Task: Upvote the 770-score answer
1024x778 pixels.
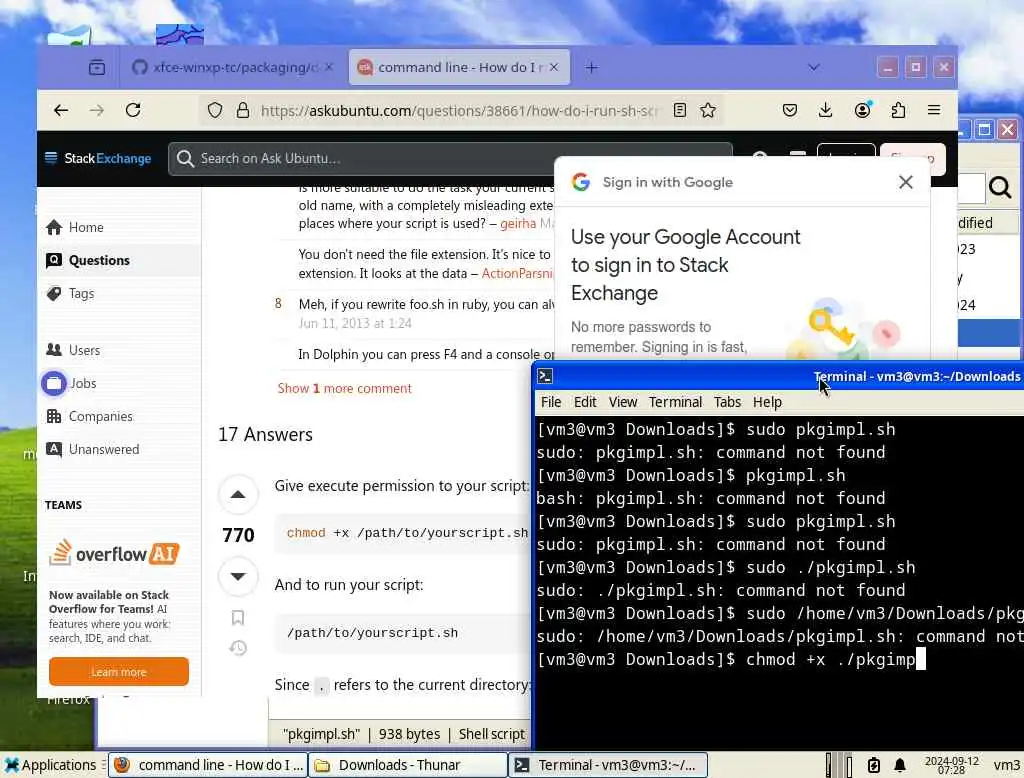Action: click(238, 494)
